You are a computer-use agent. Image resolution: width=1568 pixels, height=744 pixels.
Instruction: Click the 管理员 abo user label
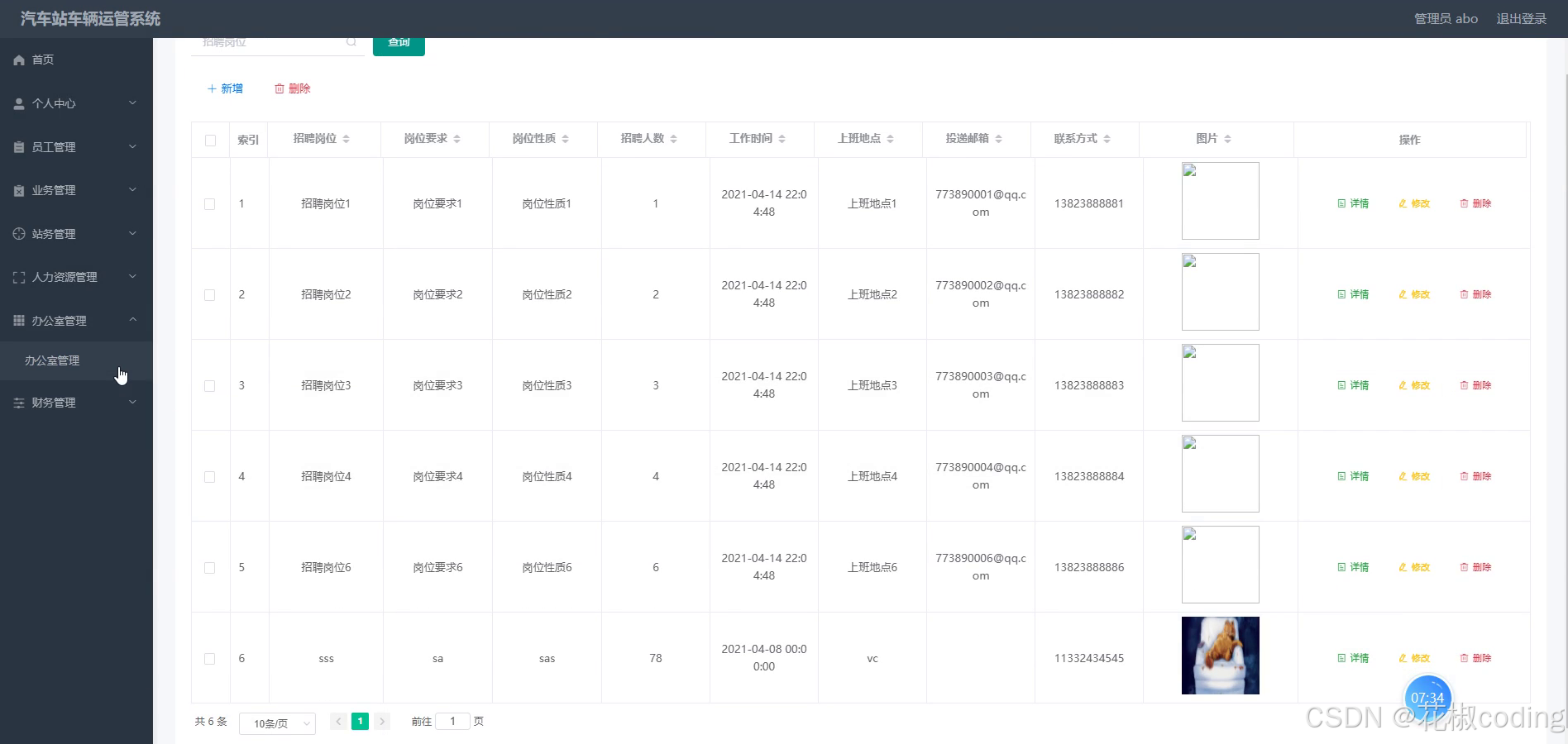(x=1446, y=19)
